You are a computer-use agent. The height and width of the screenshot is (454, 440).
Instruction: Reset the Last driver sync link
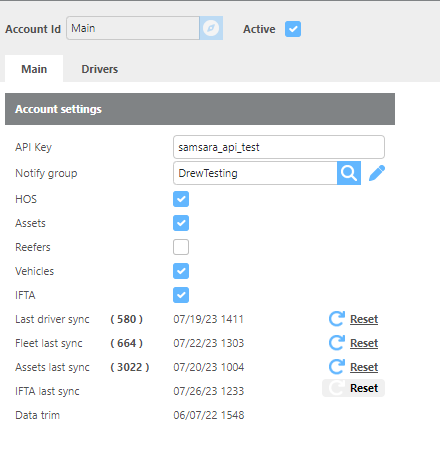[x=364, y=319]
